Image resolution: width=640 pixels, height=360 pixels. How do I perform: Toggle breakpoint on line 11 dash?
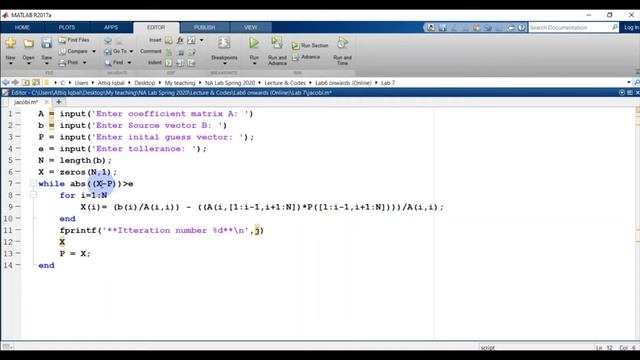18,230
